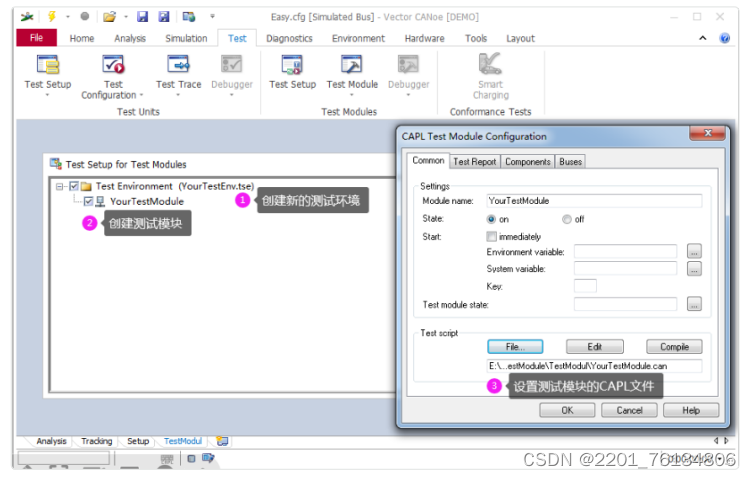The width and height of the screenshot is (751, 478).
Task: Select the State off radio button
Action: (x=567, y=219)
